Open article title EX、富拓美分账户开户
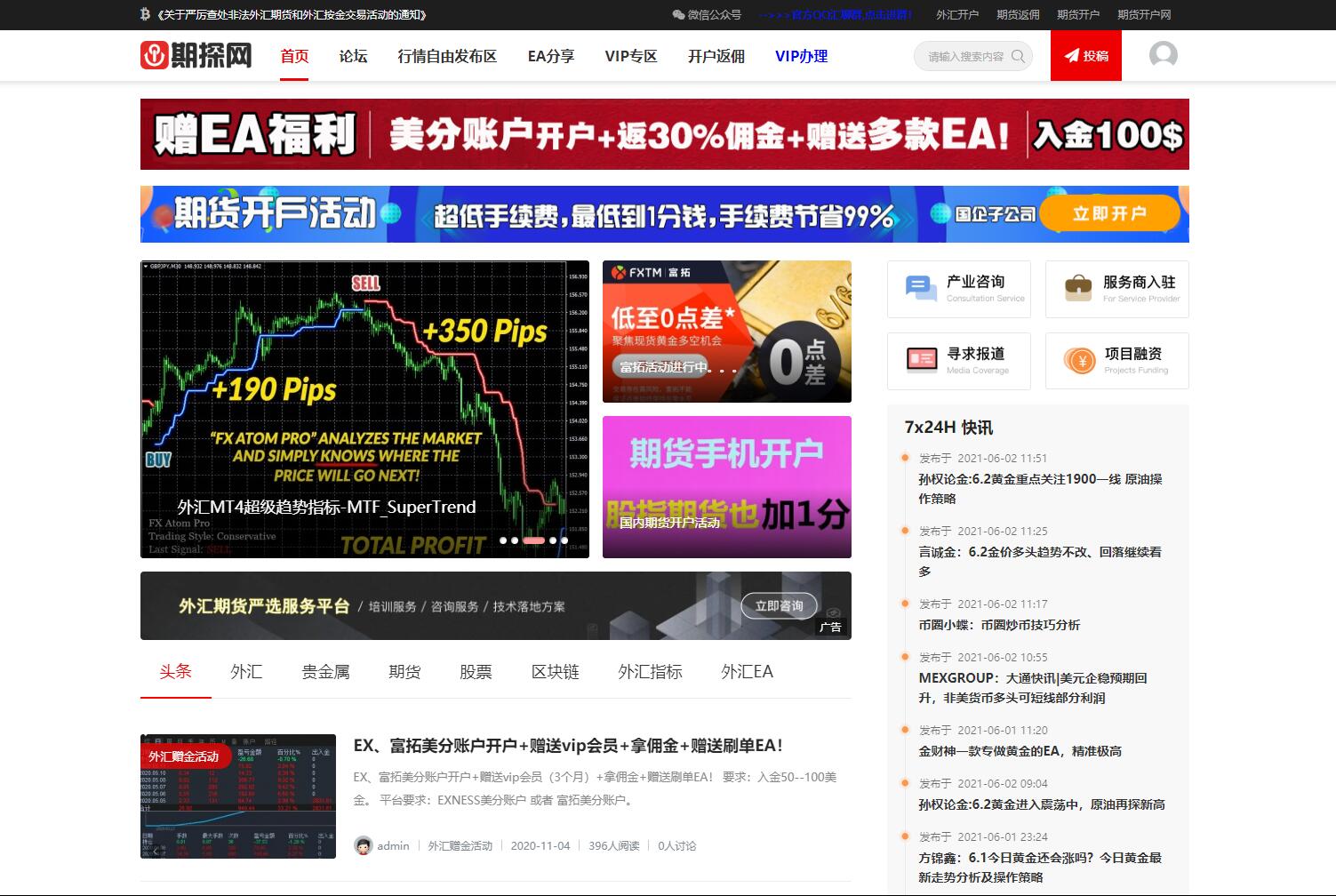1336x896 pixels. click(568, 746)
